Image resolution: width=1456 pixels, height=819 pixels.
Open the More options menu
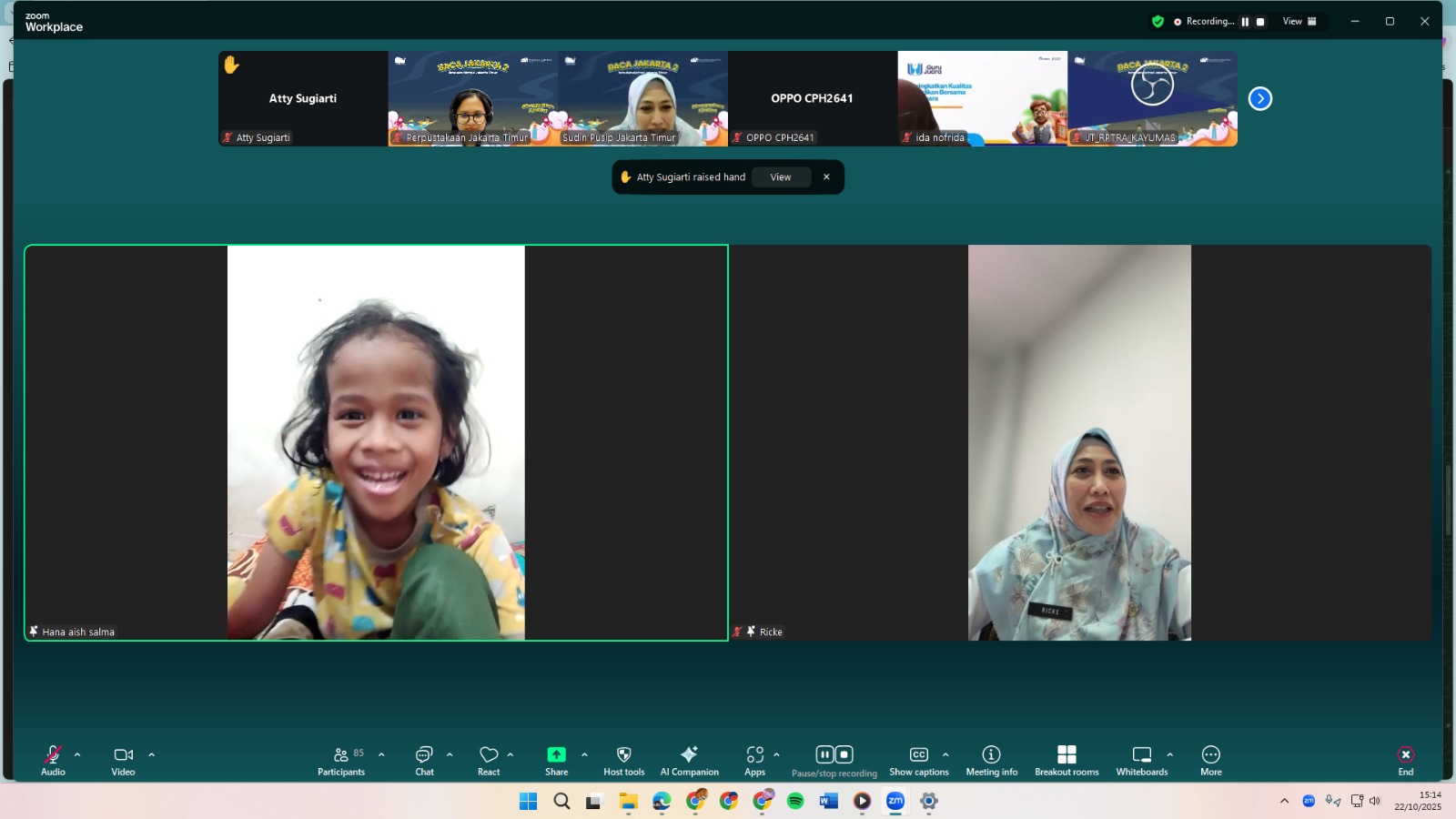coord(1210,760)
